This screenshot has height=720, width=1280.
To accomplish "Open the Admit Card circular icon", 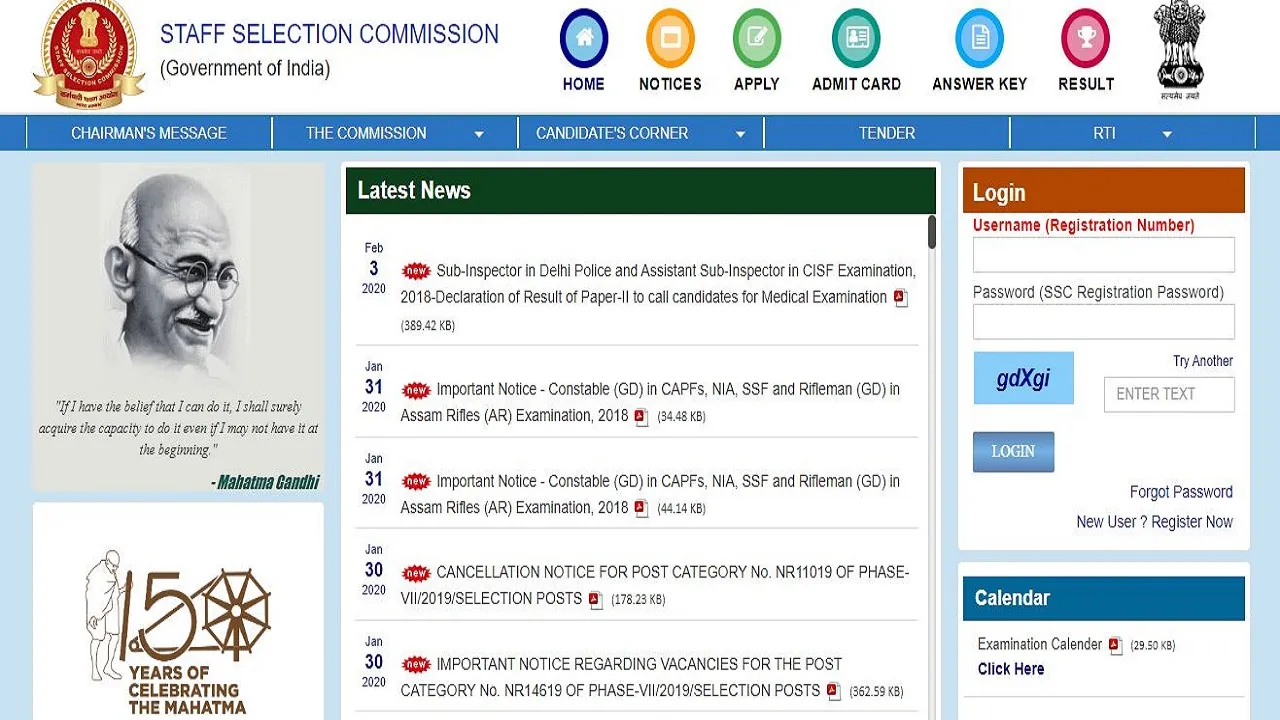I will coord(856,39).
